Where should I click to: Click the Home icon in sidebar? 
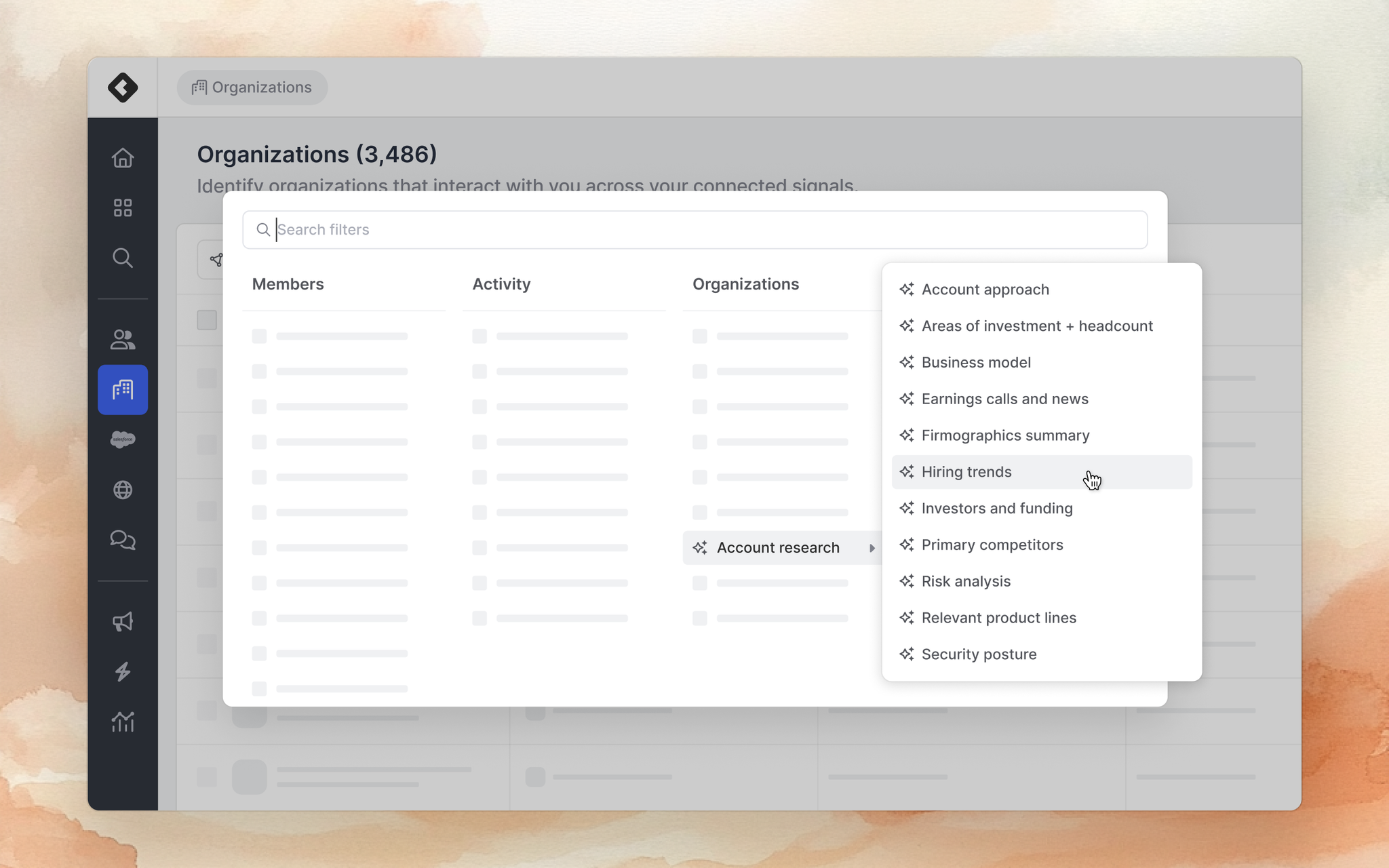123,158
